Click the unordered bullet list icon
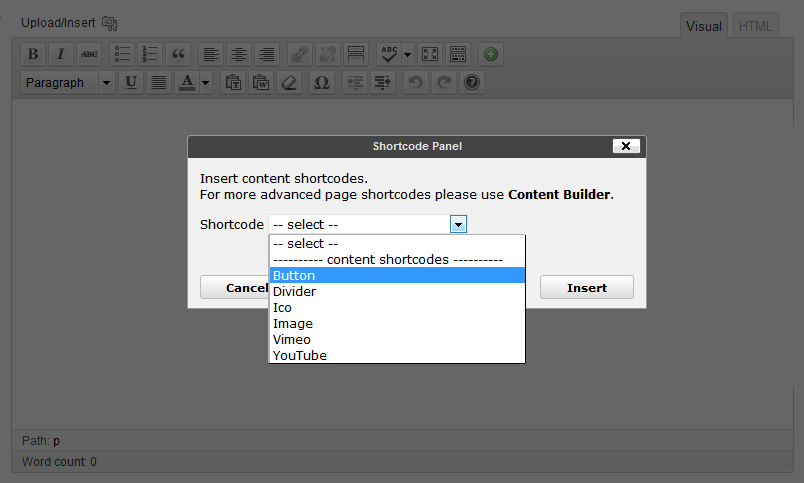Image resolution: width=804 pixels, height=483 pixels. (x=123, y=54)
